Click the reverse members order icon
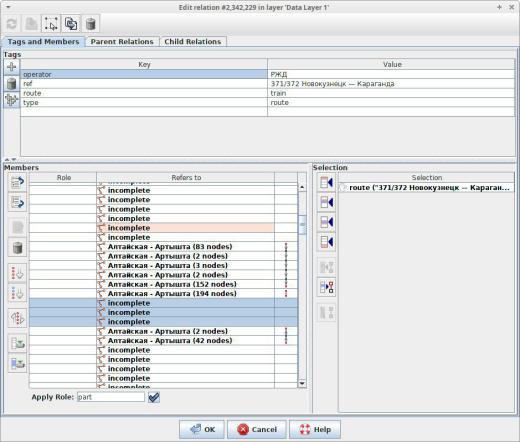 tap(17, 318)
